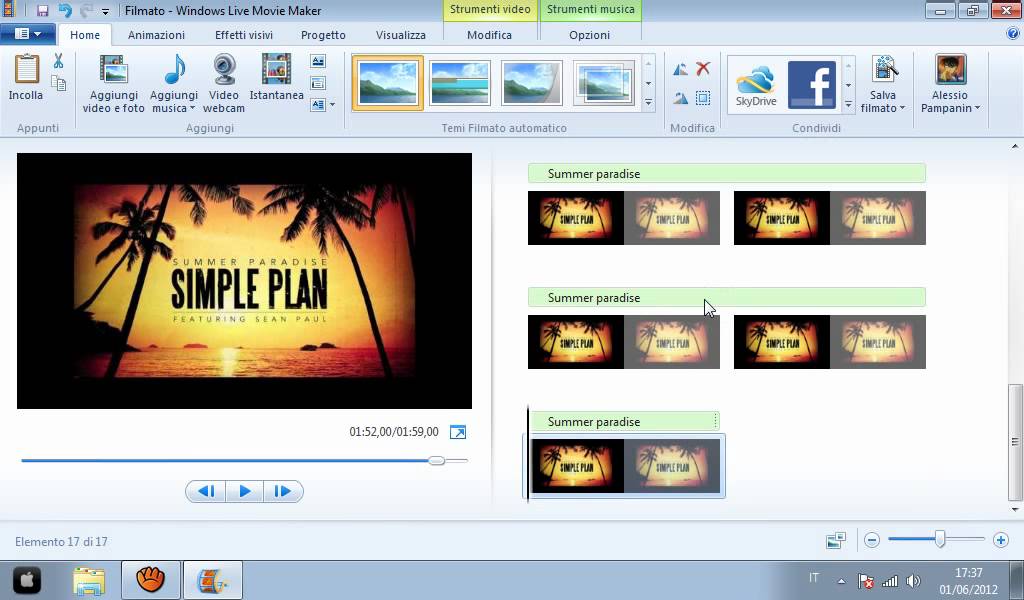
Task: Open the Alessio Pampanin account menu
Action: click(950, 84)
